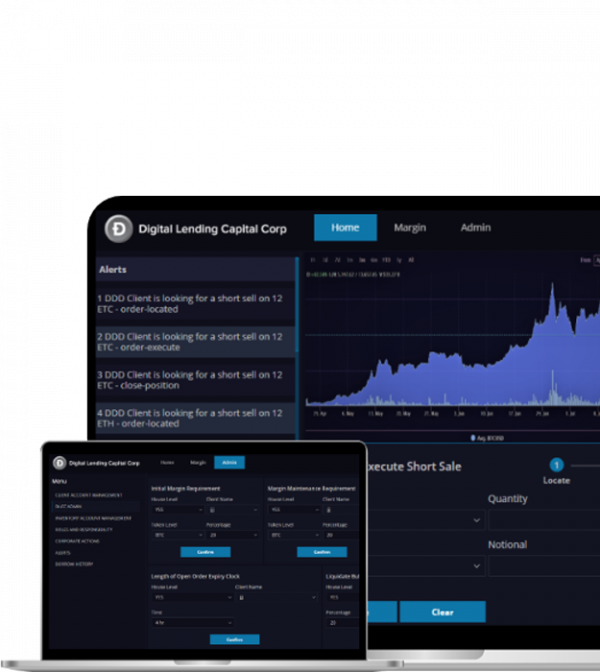Open the Home tab on the large laptop
Screen dimensions: 600x672
pos(345,228)
